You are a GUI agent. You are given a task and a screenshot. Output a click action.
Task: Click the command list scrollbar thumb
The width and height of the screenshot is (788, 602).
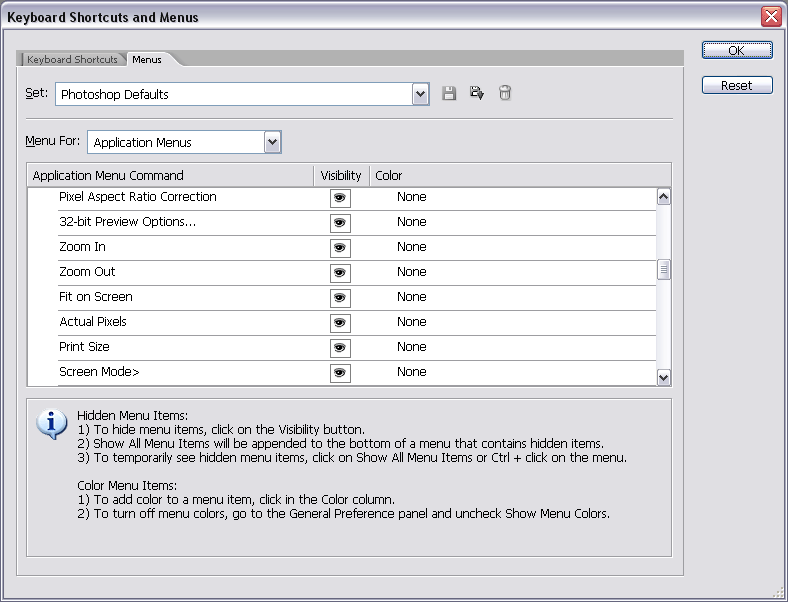663,270
